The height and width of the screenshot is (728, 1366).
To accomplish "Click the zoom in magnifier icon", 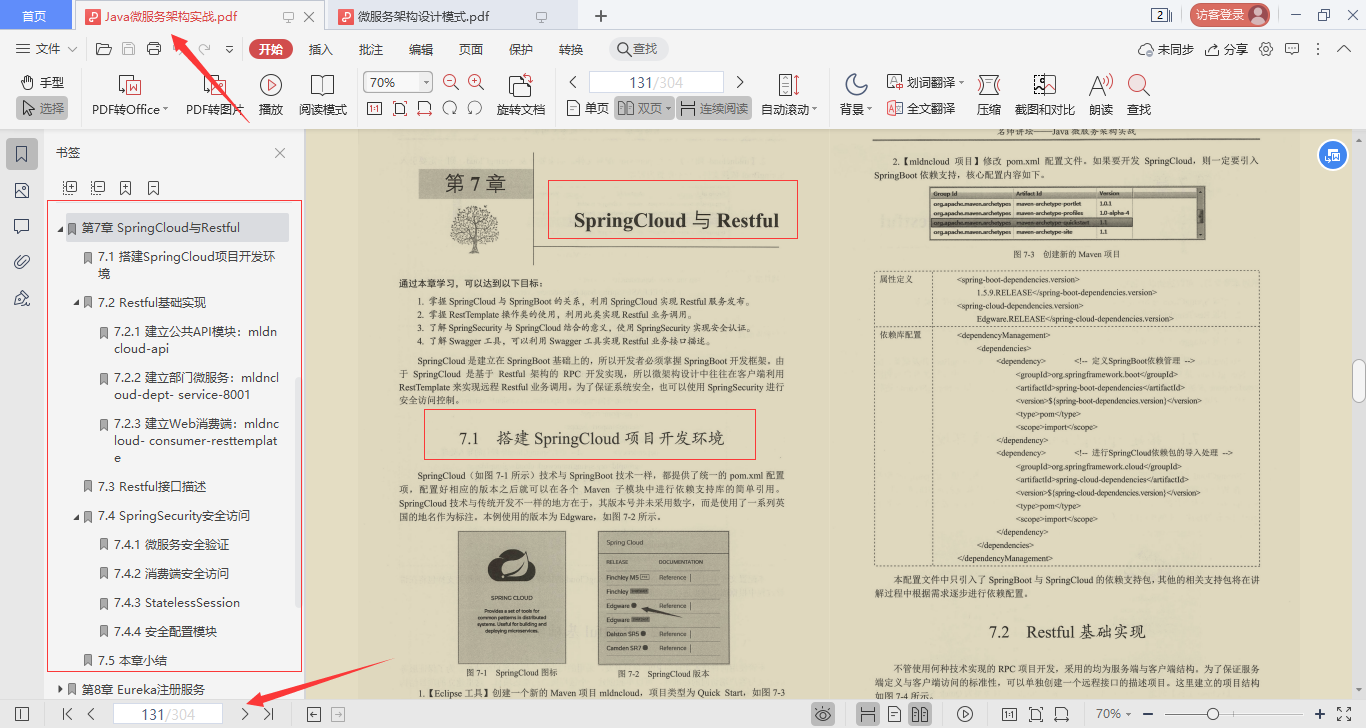I will click(x=476, y=83).
